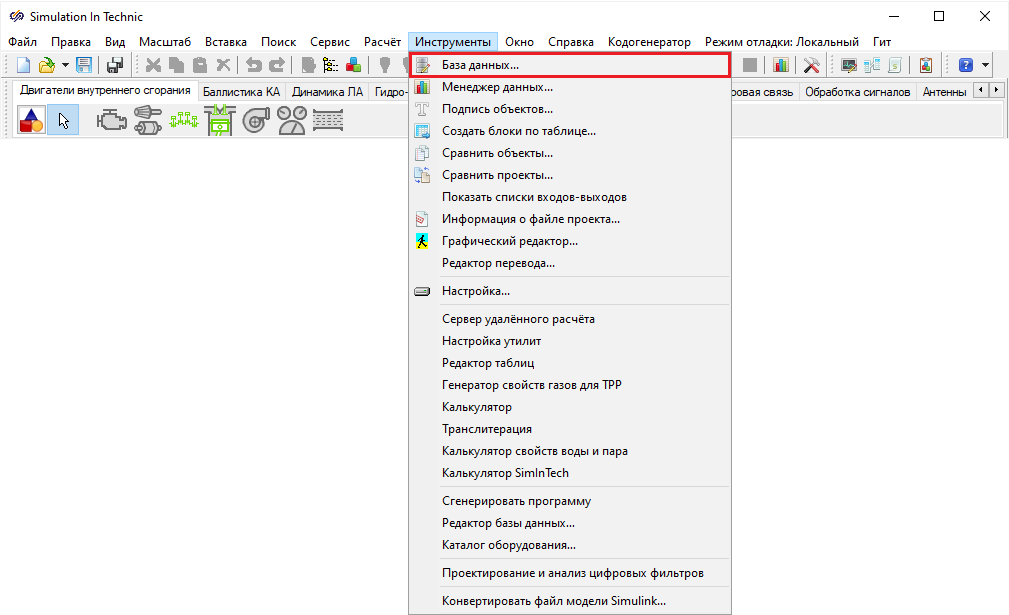Image resolution: width=1009 pixels, height=615 pixels.
Task: Switch to the Баллистика КА tab
Action: 241,92
